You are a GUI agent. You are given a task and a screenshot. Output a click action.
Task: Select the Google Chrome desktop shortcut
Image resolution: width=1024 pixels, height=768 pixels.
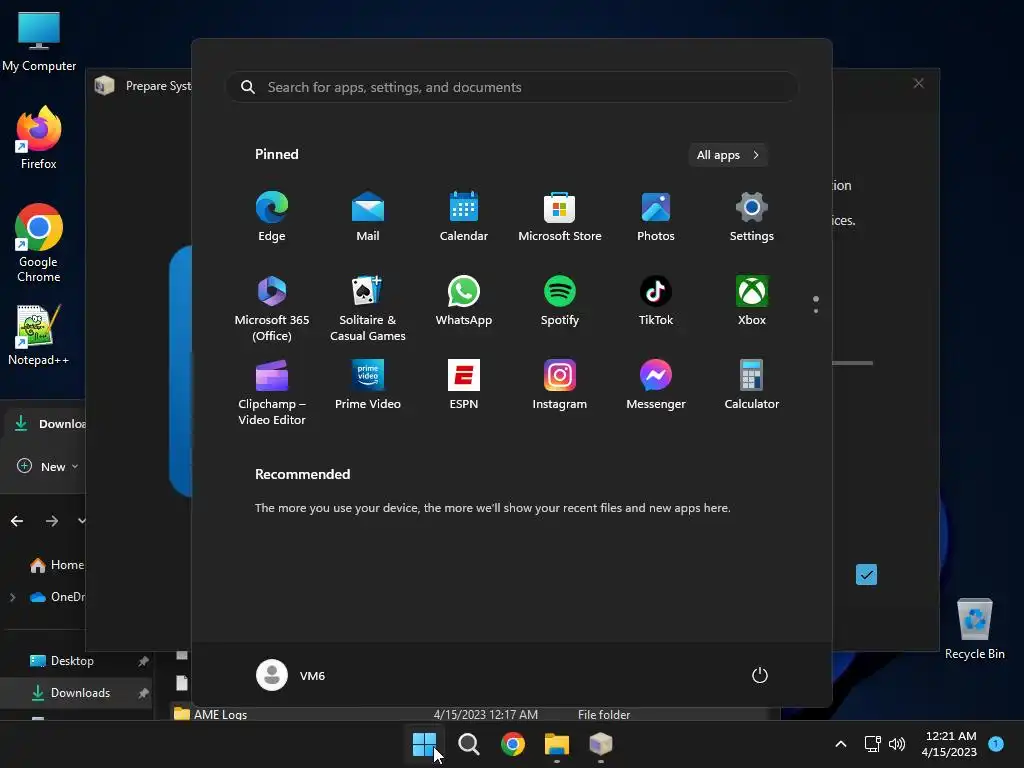pos(39,243)
